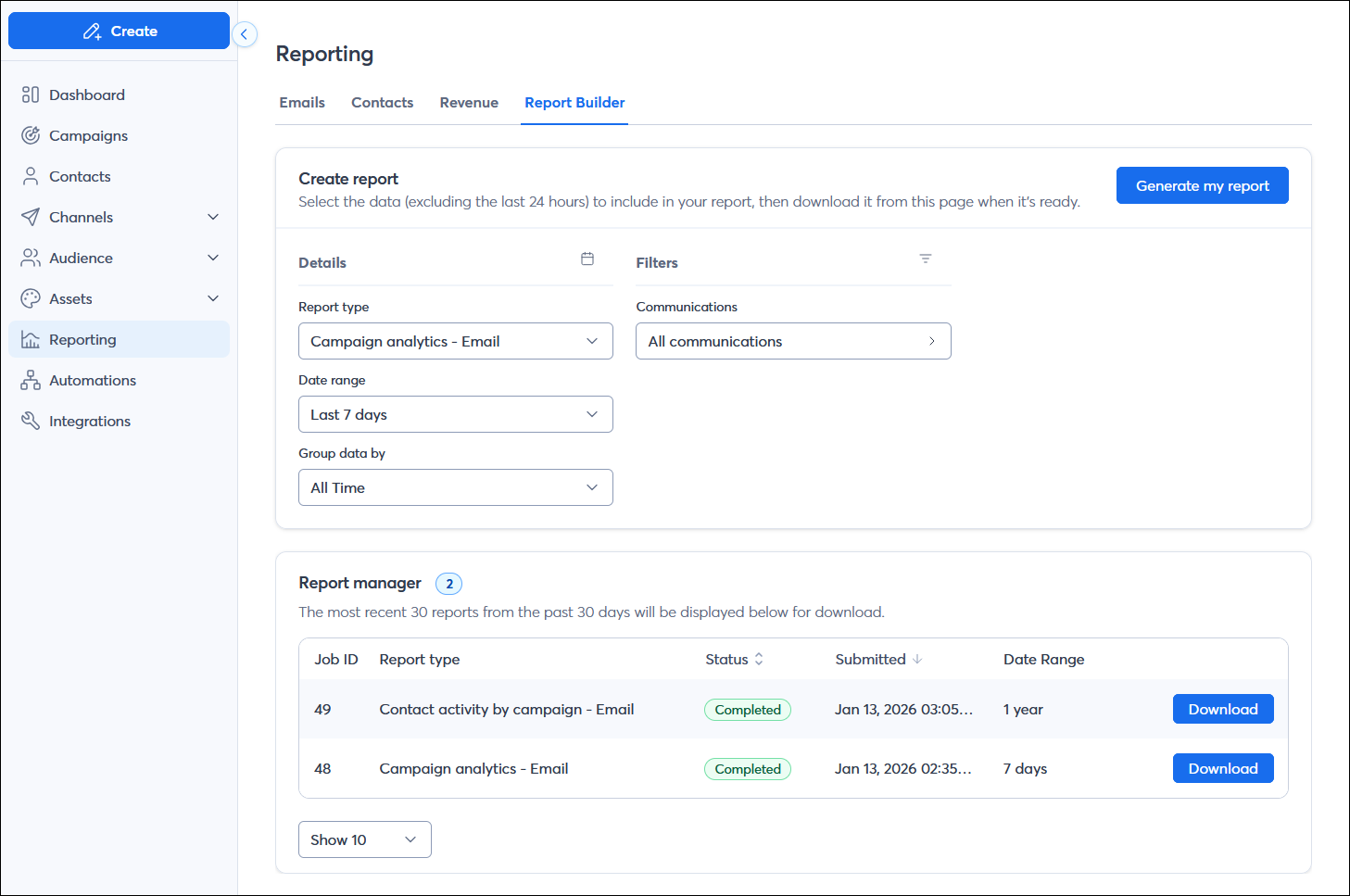
Task: Open the Show 10 rows dropdown
Action: (364, 839)
